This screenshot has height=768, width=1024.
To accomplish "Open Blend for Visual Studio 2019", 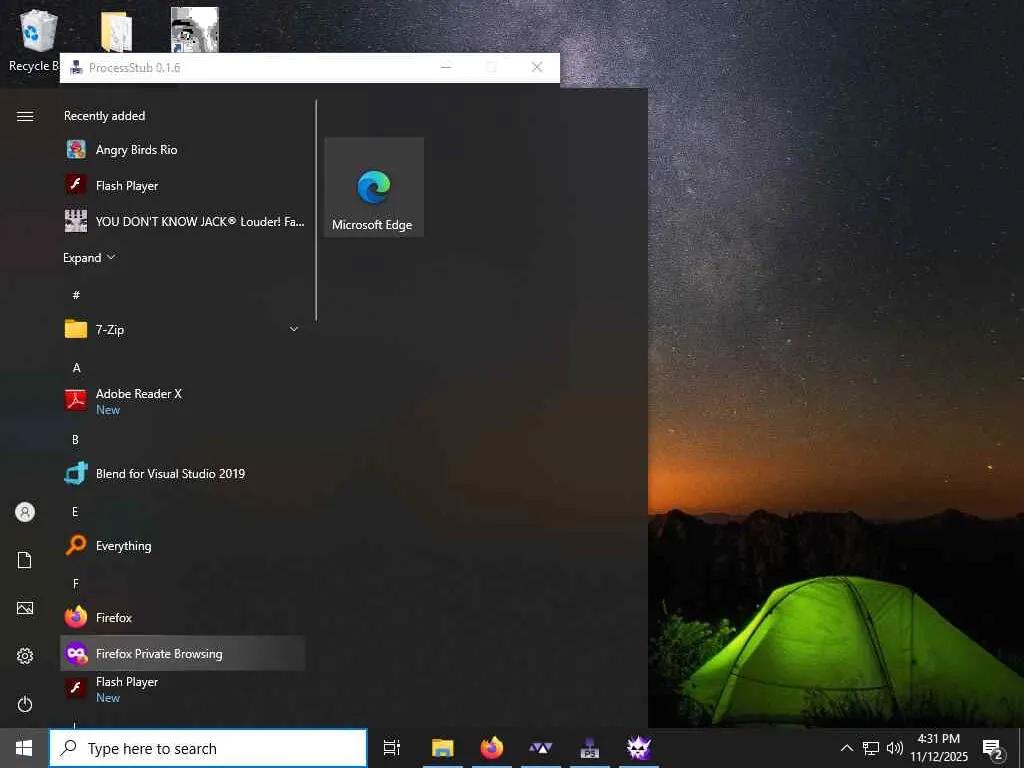I will [182, 473].
